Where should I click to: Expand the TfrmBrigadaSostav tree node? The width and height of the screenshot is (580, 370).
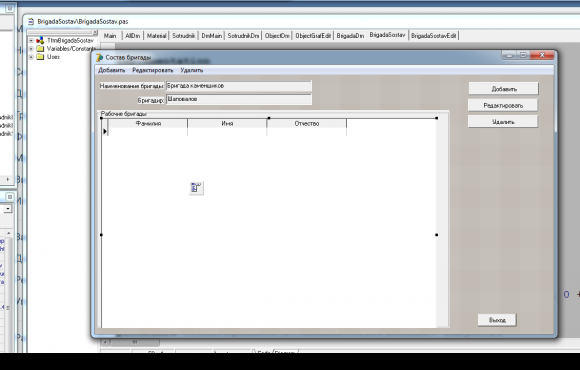point(31,41)
